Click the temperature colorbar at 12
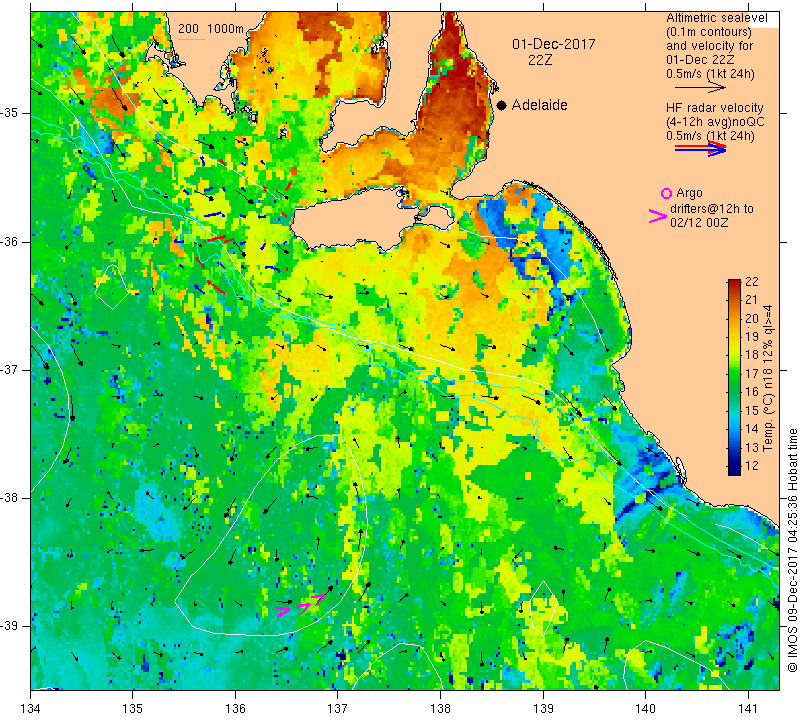800x720 pixels. pyautogui.click(x=734, y=466)
